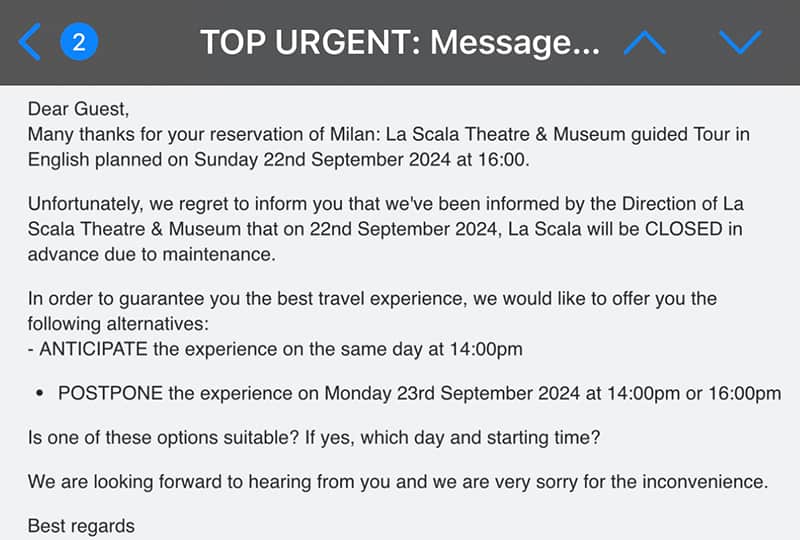Click the "Best regards" closing line

[x=81, y=526]
